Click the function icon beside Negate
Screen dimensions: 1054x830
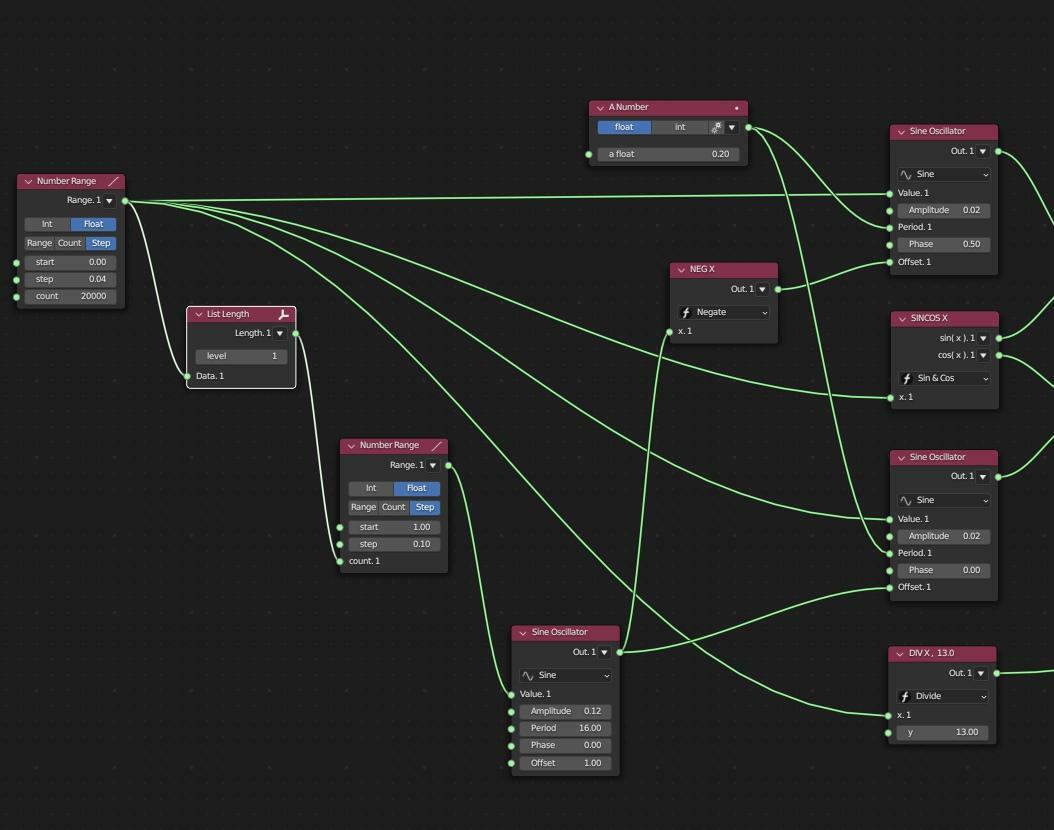686,313
